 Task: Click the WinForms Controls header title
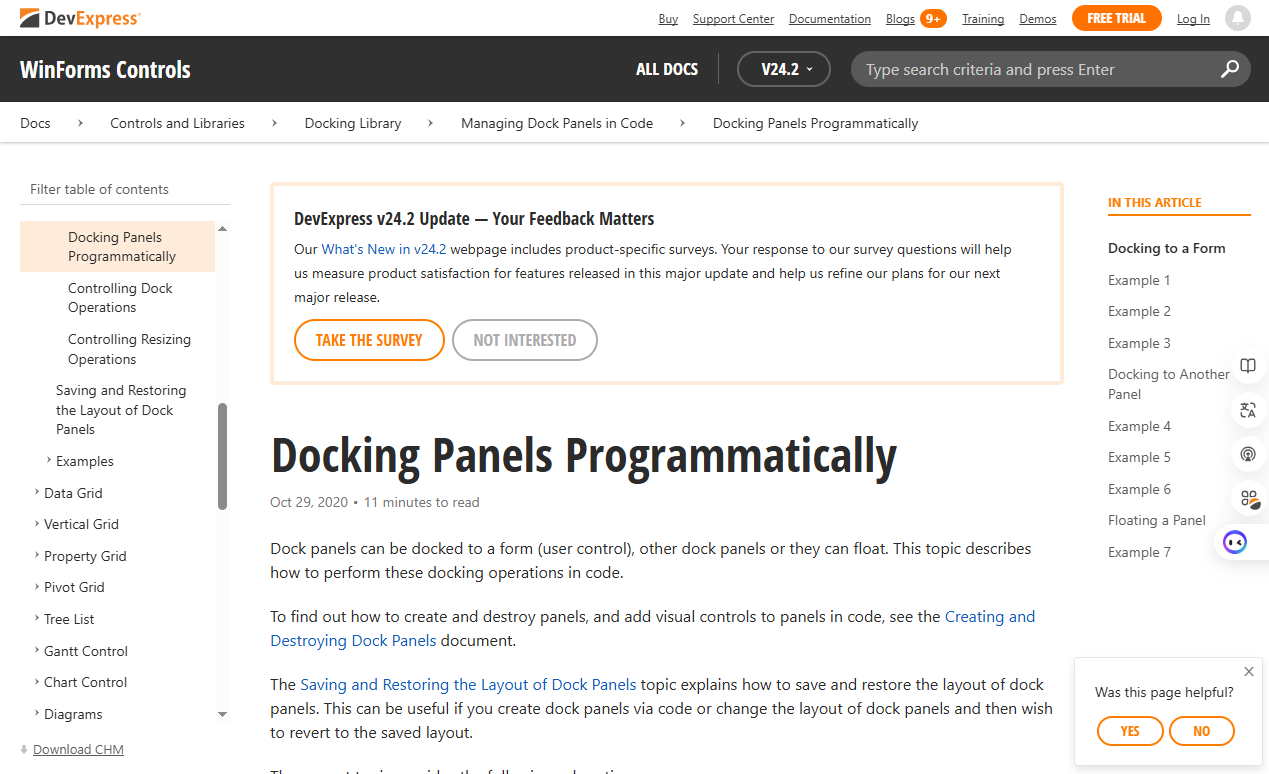click(105, 70)
